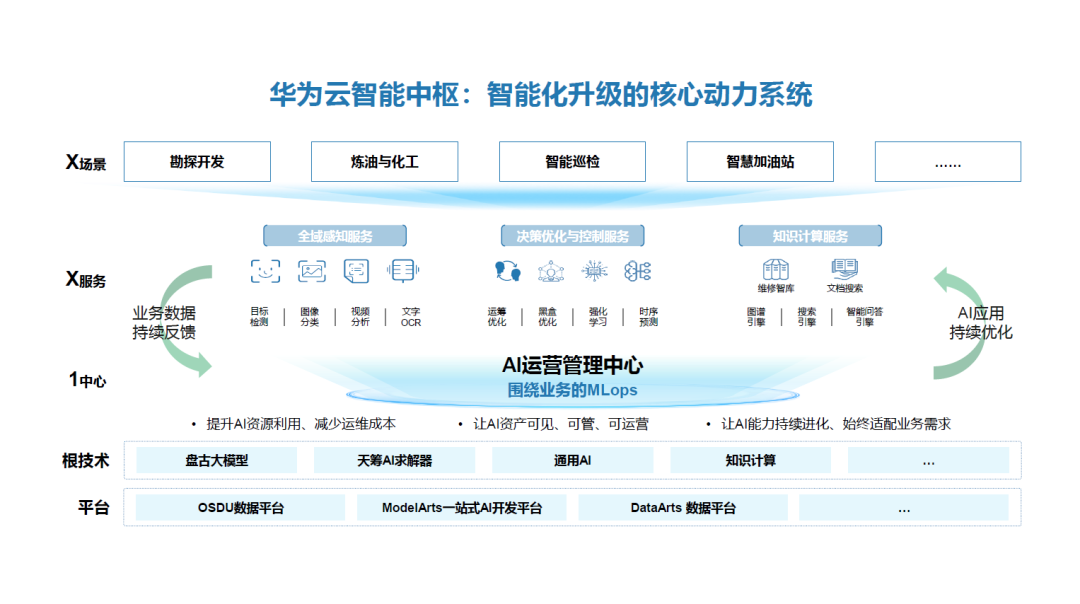Click the 黑盒优化 label text
This screenshot has height=604, width=1080.
point(548,317)
